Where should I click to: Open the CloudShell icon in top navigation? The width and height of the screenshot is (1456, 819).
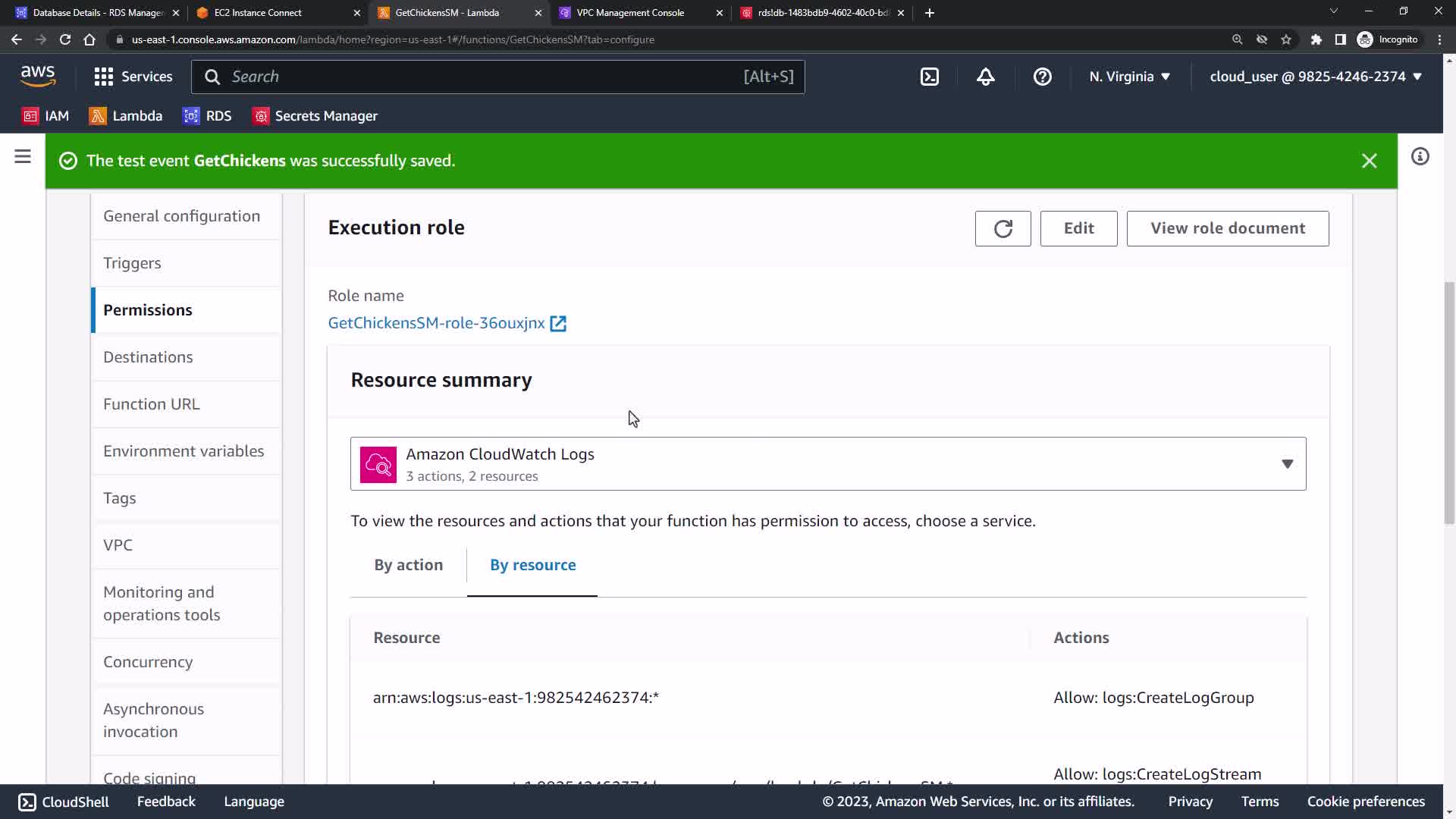[x=930, y=77]
